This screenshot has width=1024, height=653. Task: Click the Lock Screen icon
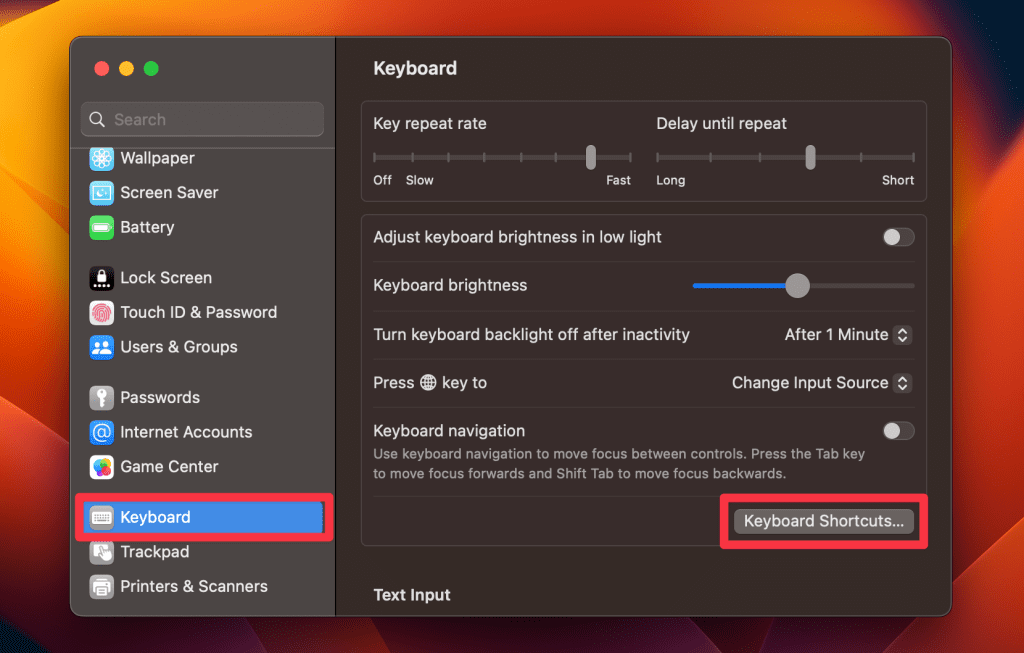101,278
